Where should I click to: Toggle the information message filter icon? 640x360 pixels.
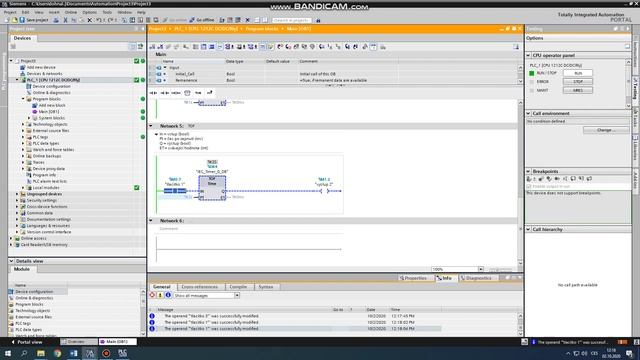pyautogui.click(x=168, y=295)
